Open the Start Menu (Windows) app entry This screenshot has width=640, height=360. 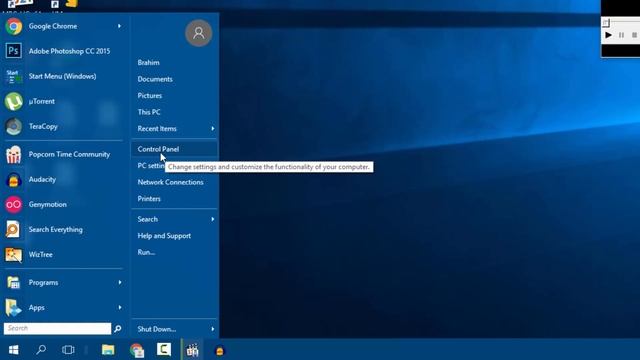coord(63,76)
